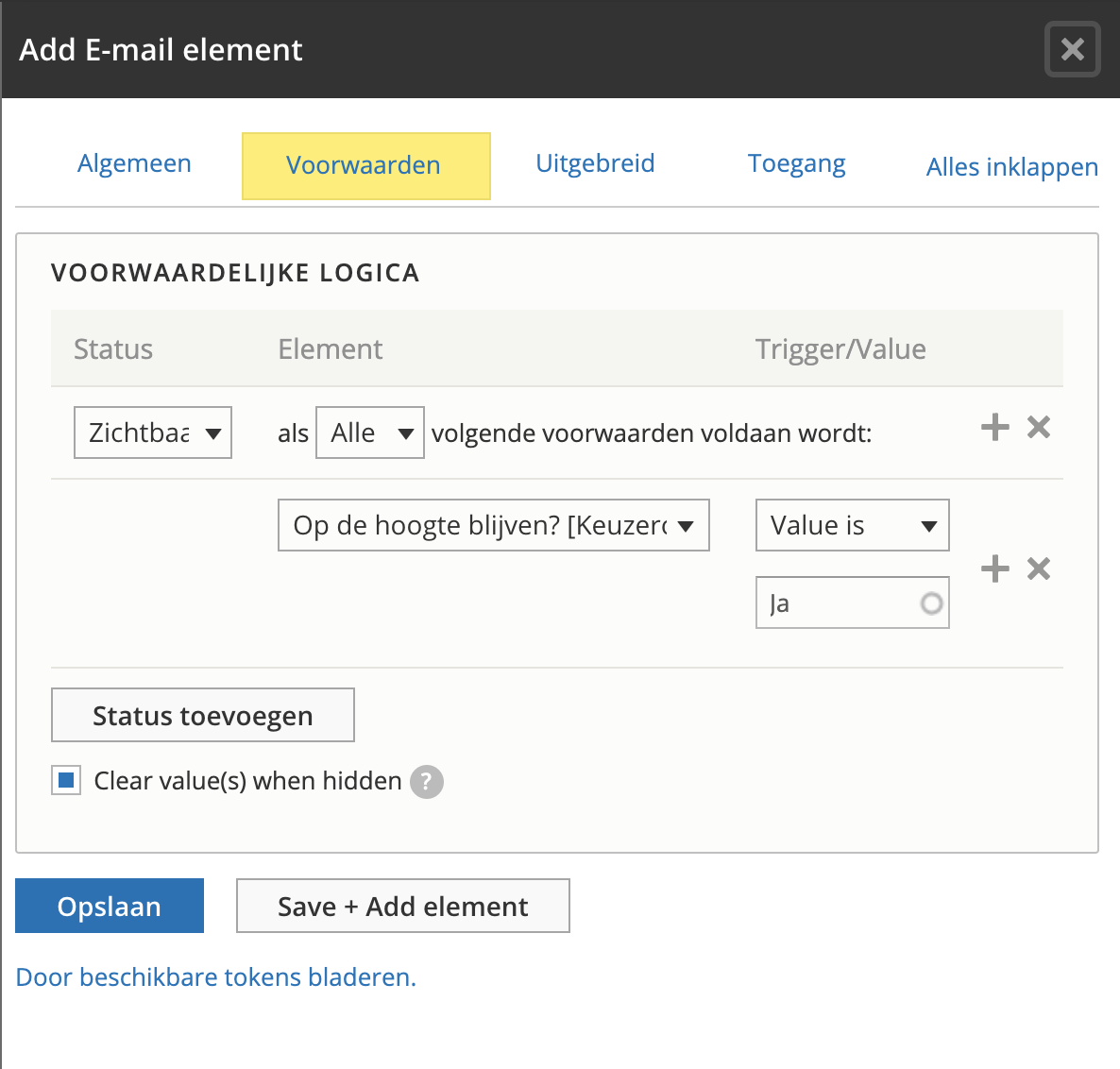This screenshot has width=1120, height=1069.
Task: Delete the 'Op de hoogte blijven?' condition row
Action: tap(1039, 568)
